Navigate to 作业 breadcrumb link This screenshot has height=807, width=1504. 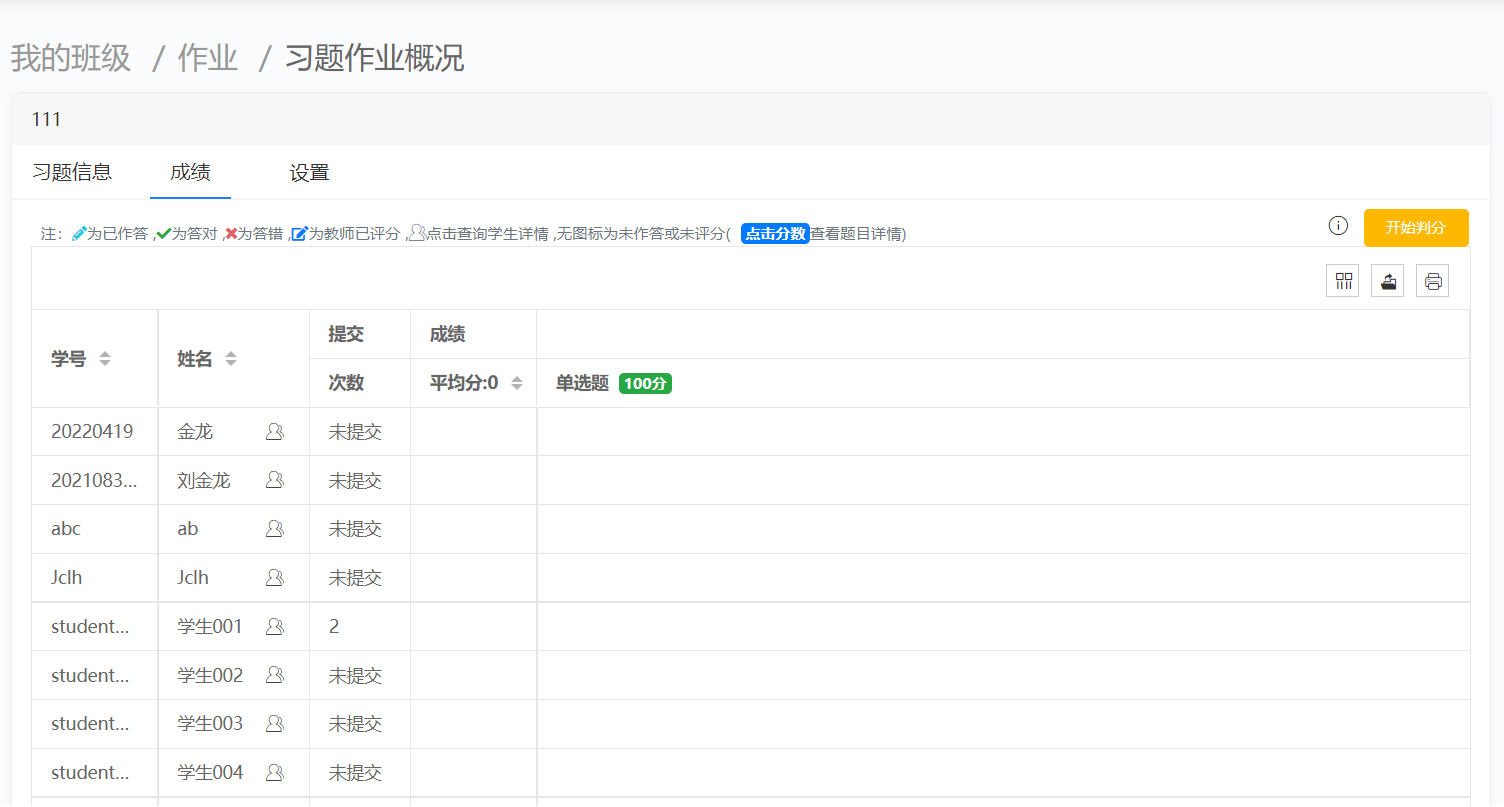[x=207, y=59]
